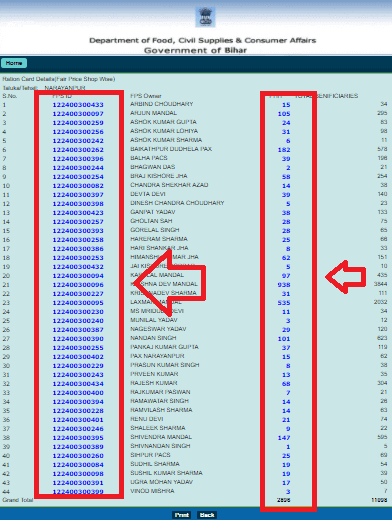Select PHH count 105 for Arjun Mandal
This screenshot has width=392, height=520.
point(284,114)
